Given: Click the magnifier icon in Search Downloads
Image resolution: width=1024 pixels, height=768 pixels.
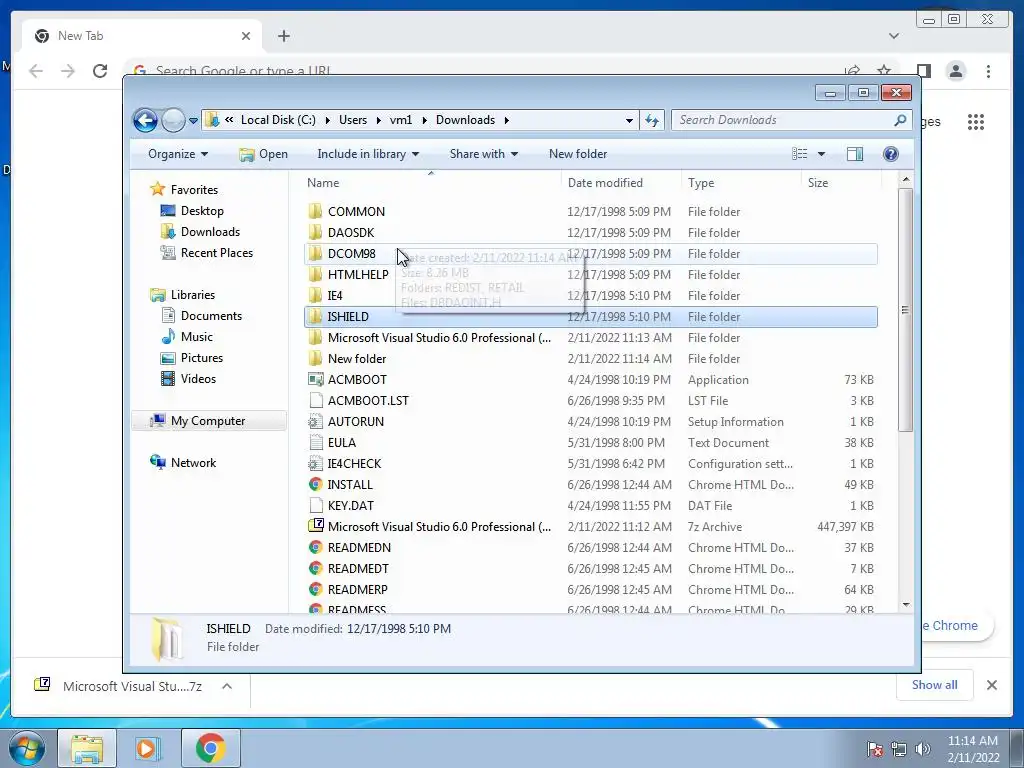Looking at the screenshot, I should [x=900, y=120].
